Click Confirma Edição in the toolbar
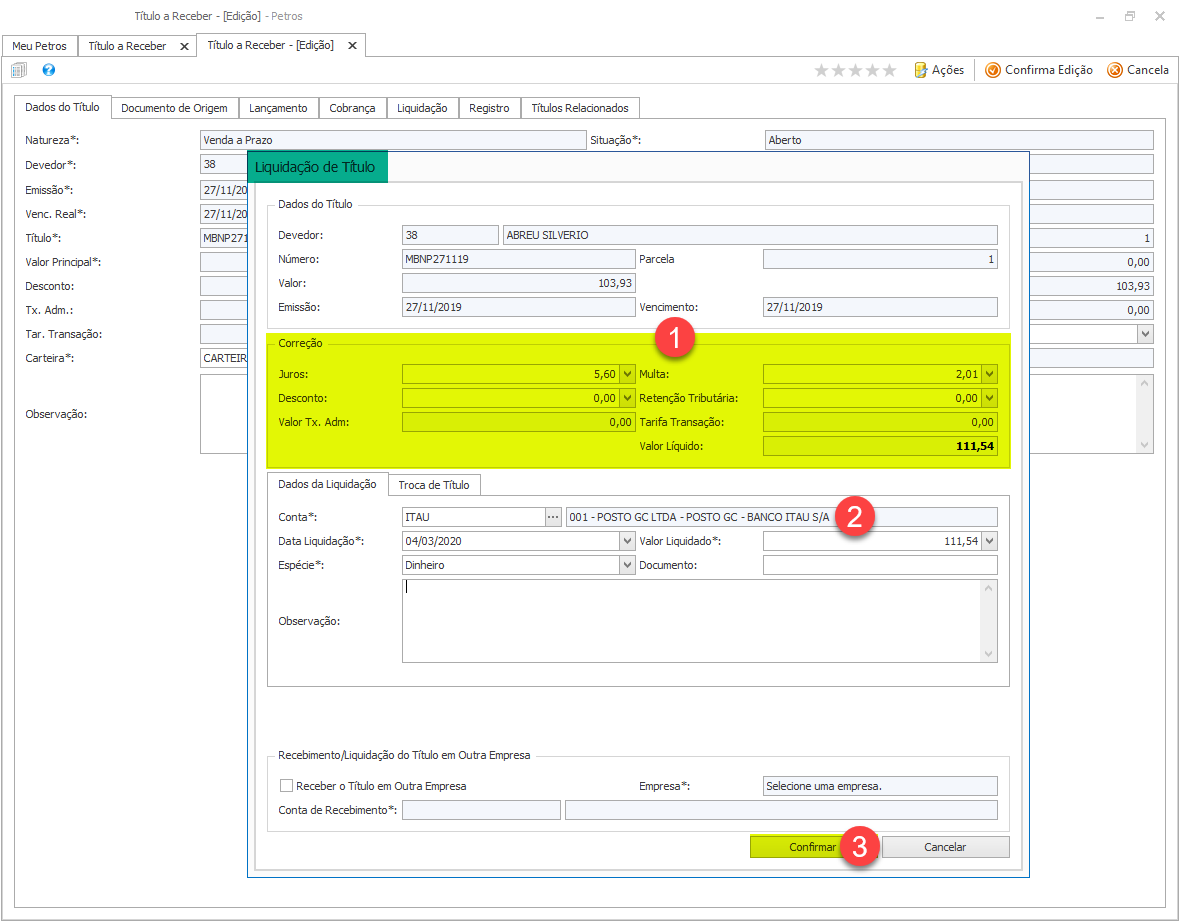 pyautogui.click(x=1039, y=70)
